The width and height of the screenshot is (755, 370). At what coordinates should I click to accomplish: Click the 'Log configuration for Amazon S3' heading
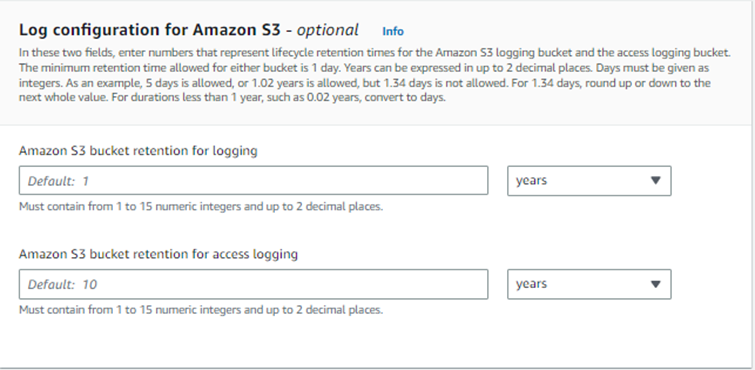click(x=150, y=30)
